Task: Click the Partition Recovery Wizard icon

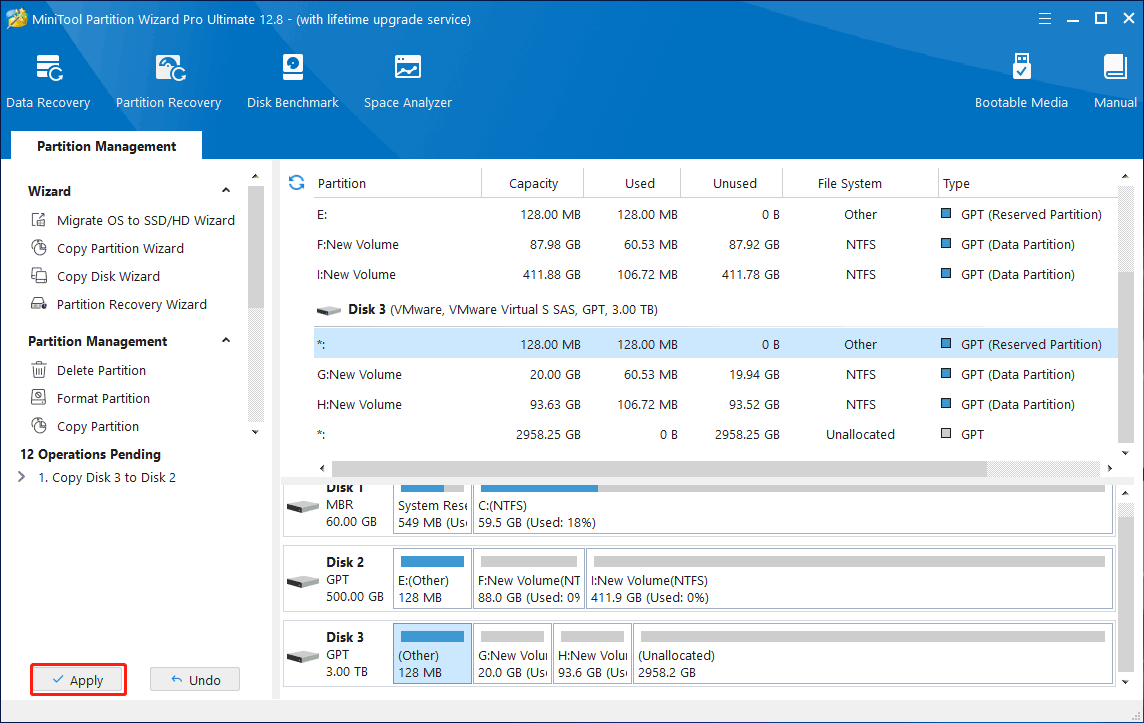Action: click(39, 303)
